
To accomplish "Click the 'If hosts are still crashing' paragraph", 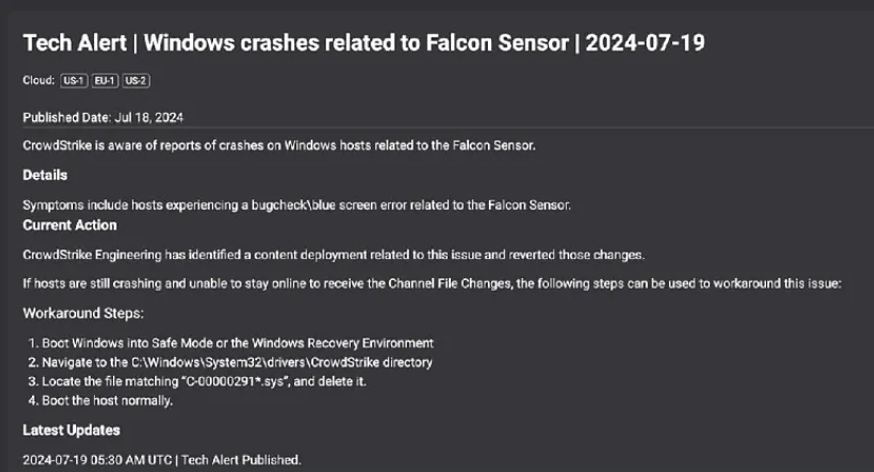I will pos(432,283).
